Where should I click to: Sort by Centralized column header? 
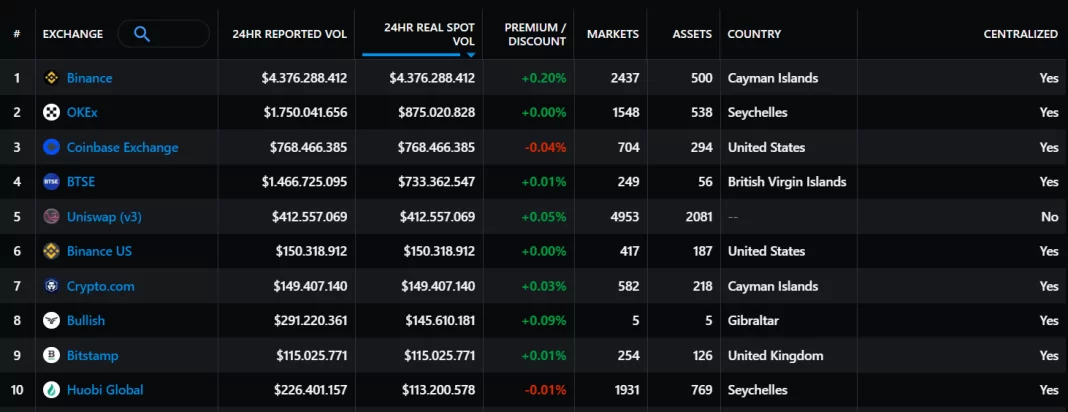pyautogui.click(x=1020, y=34)
